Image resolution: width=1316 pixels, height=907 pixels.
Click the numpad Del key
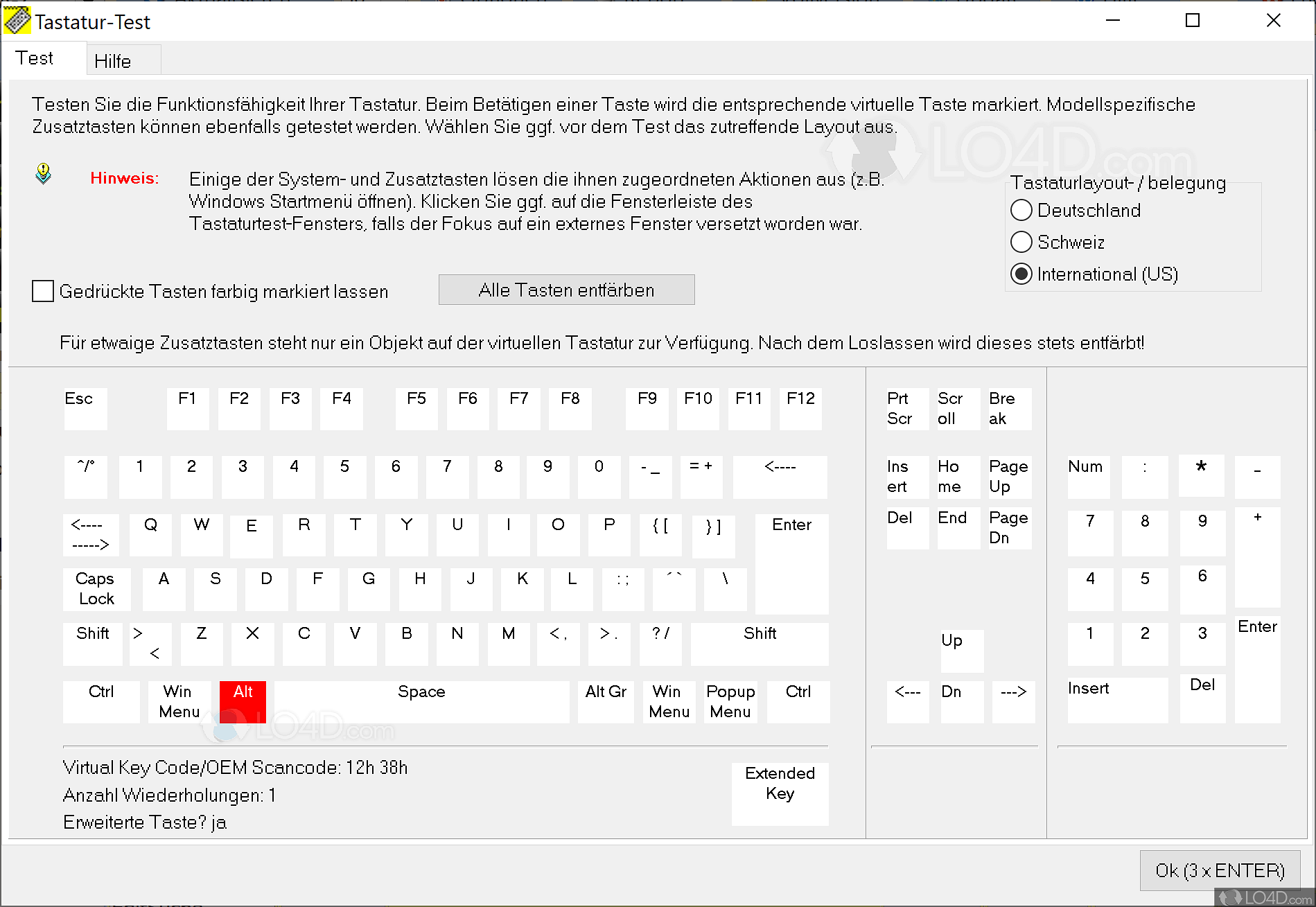pos(1202,700)
